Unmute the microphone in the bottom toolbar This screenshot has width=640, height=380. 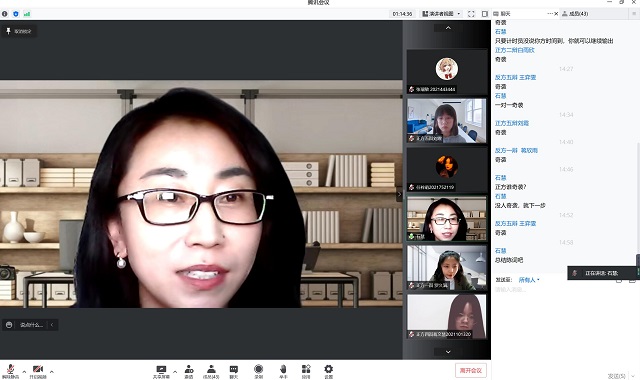11,371
